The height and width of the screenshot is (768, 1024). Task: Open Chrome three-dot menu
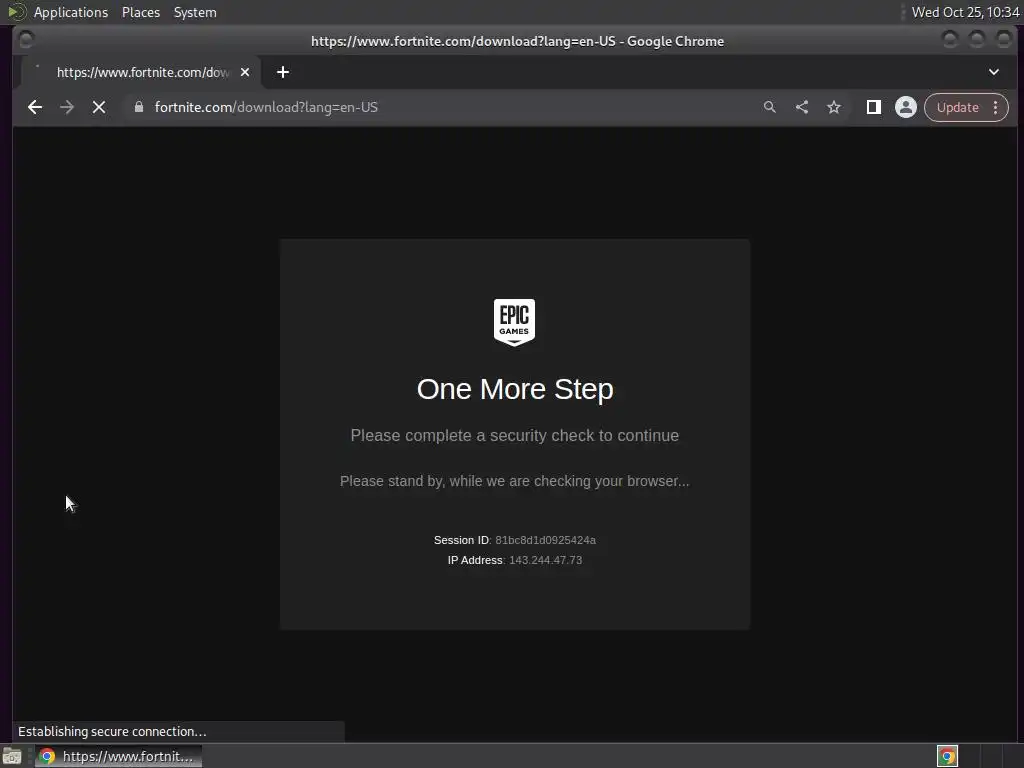pos(995,107)
